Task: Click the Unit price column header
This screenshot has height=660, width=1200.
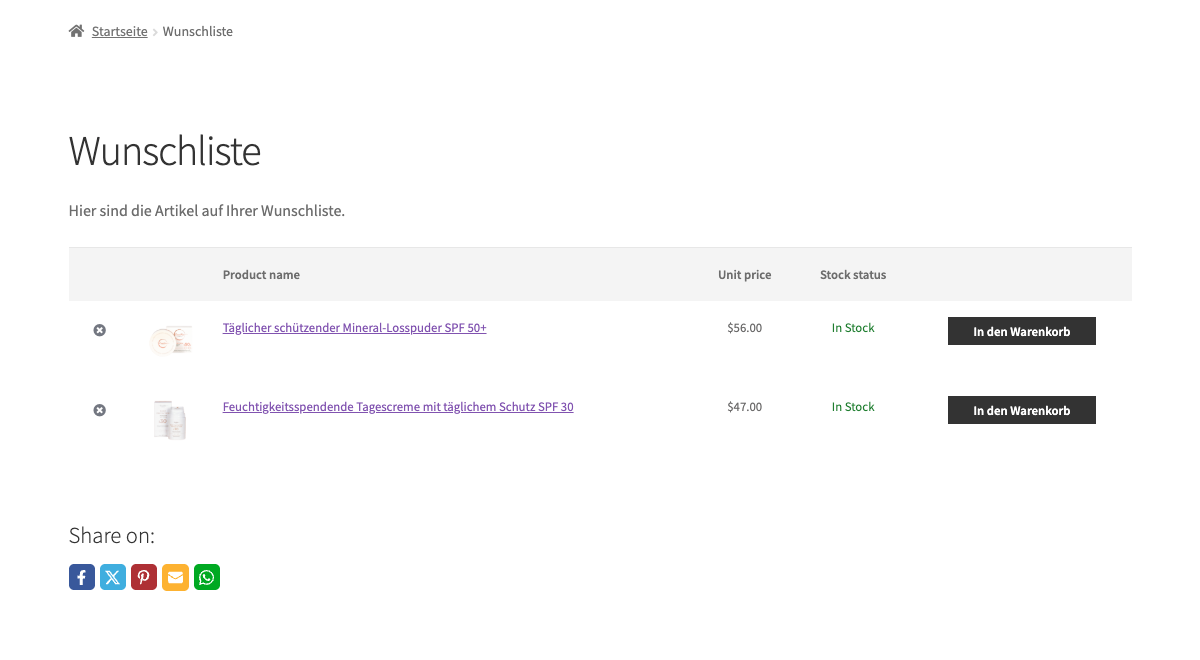Action: point(744,274)
